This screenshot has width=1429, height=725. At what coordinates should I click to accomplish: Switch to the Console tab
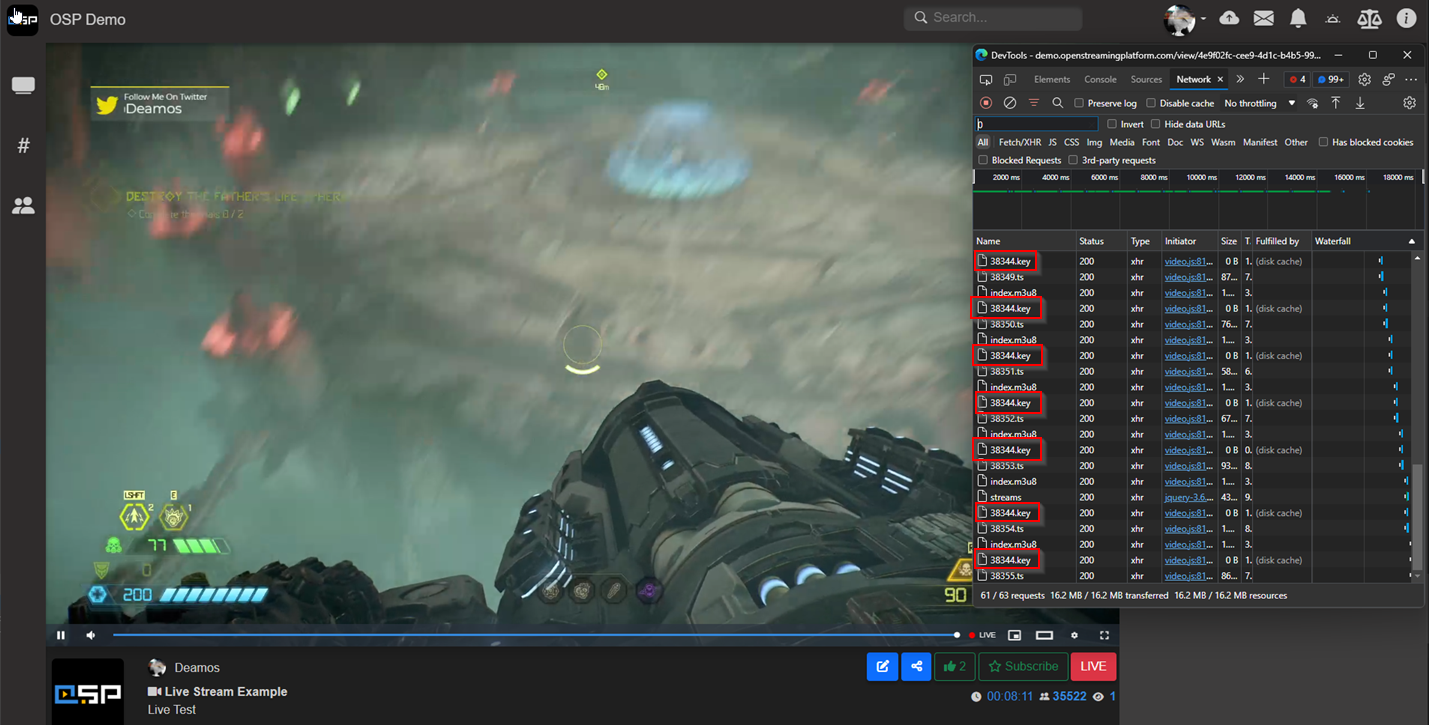pyautogui.click(x=1100, y=79)
